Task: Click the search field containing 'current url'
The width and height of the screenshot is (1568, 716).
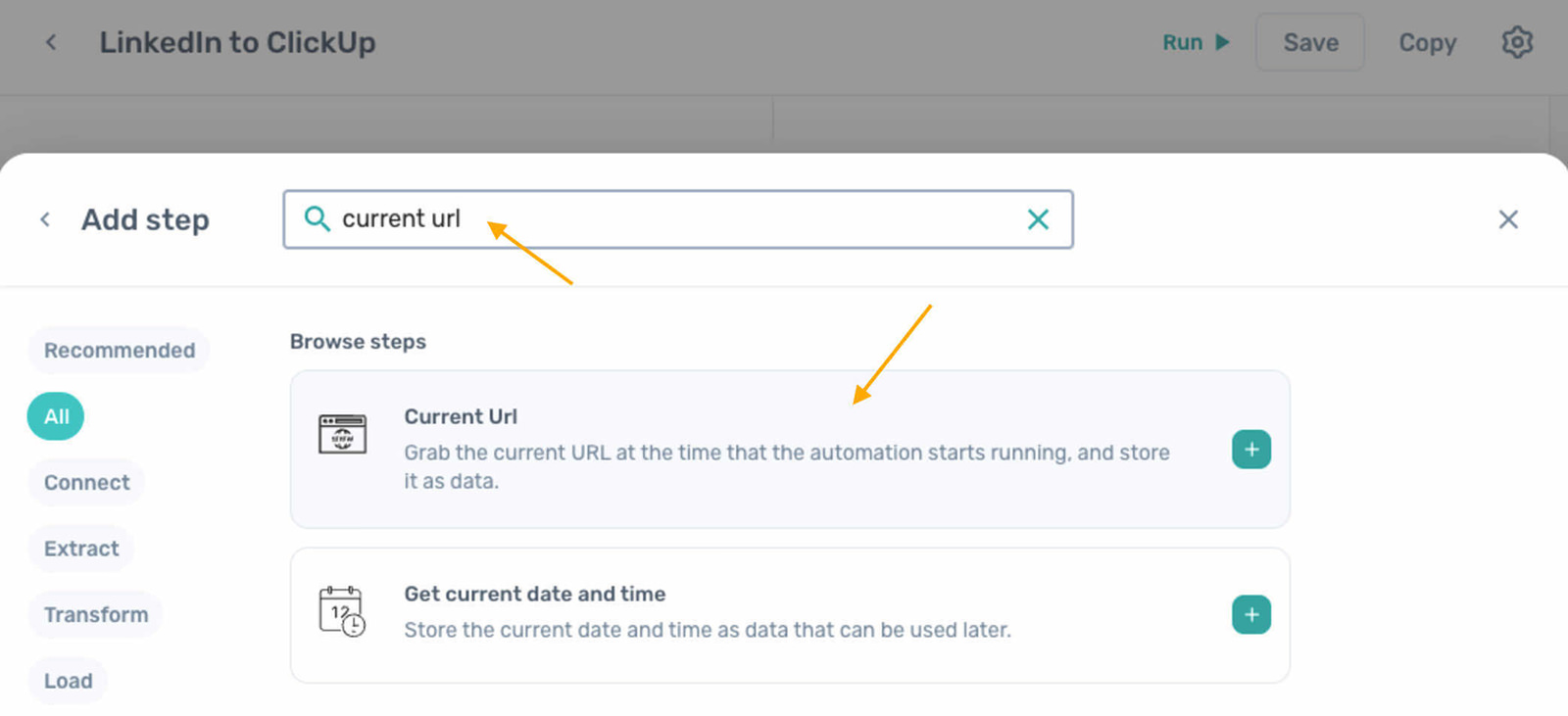Action: coord(678,218)
